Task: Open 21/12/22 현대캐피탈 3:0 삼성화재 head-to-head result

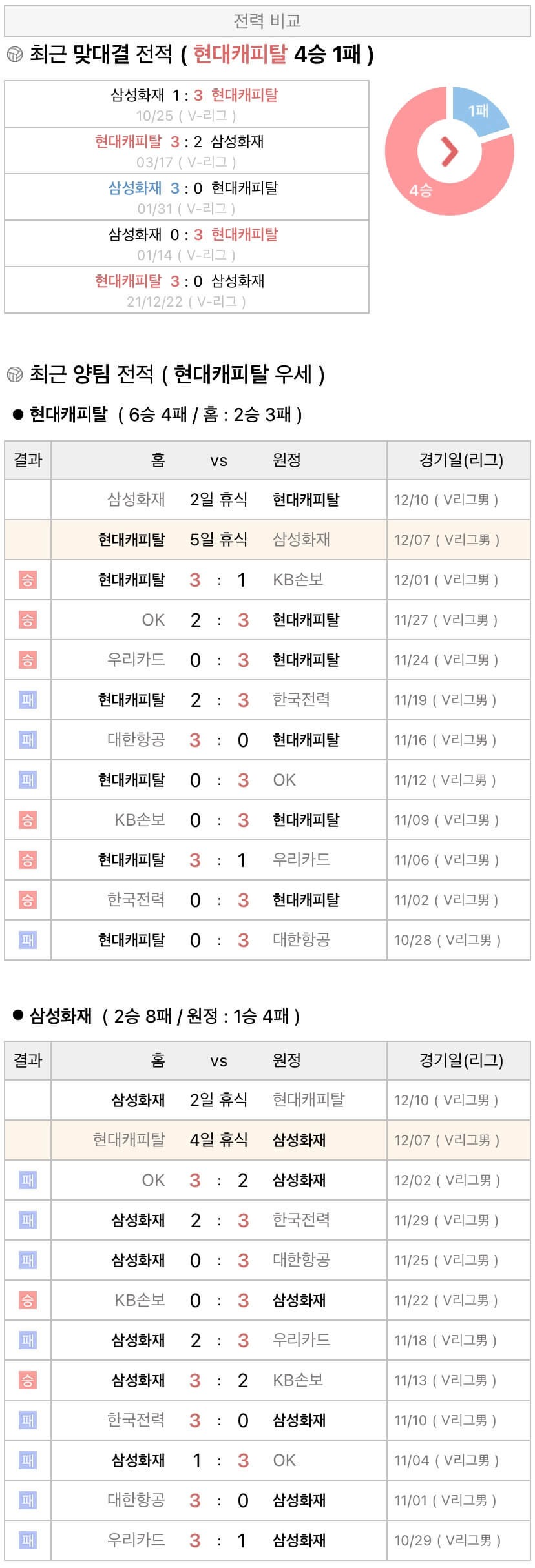Action: pyautogui.click(x=186, y=290)
